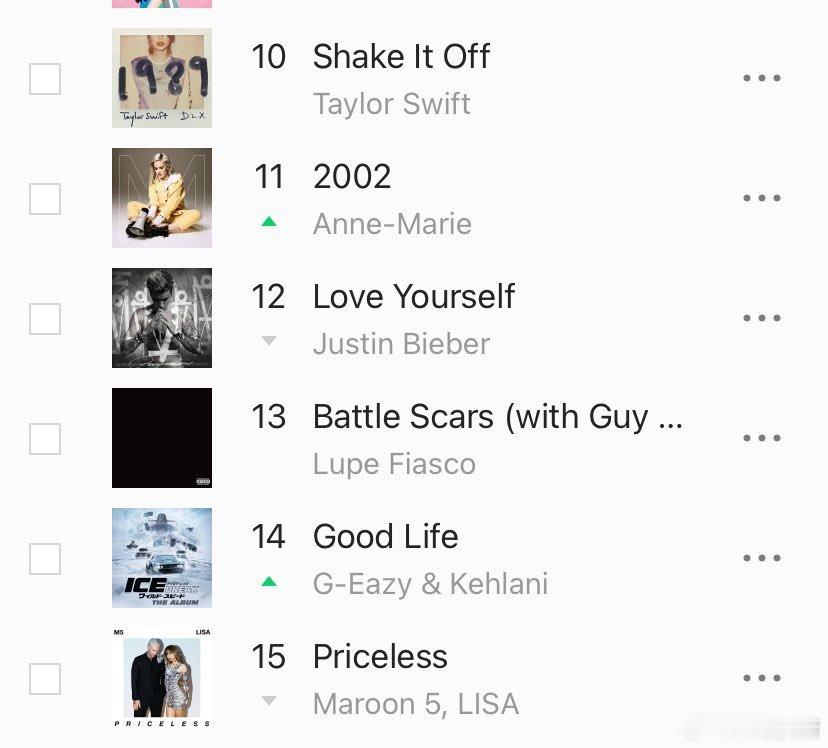
Task: Open more options for Love Yourself
Action: pos(761,318)
